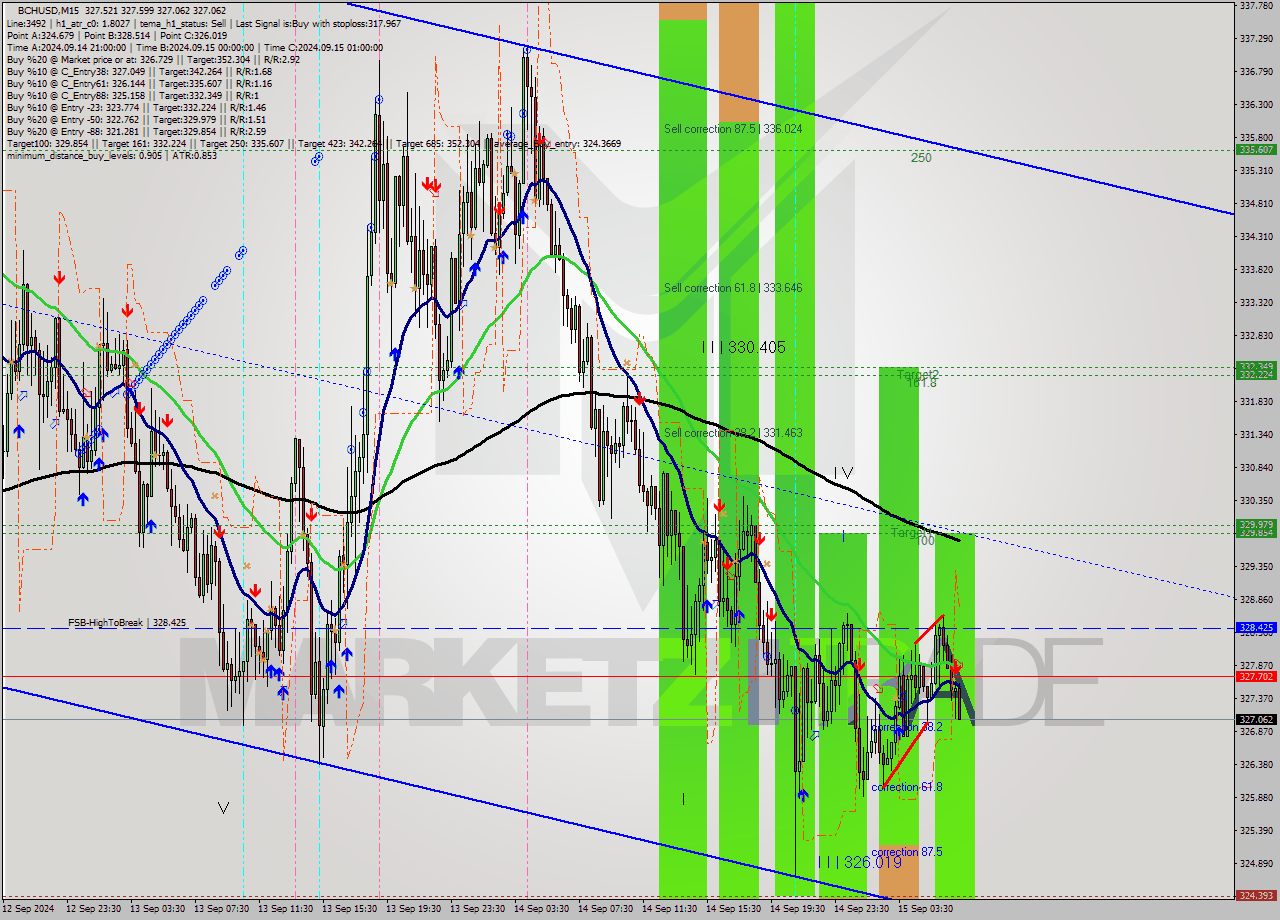Image resolution: width=1280 pixels, height=920 pixels.
Task: Click the green '250' target label
Action: (921, 158)
